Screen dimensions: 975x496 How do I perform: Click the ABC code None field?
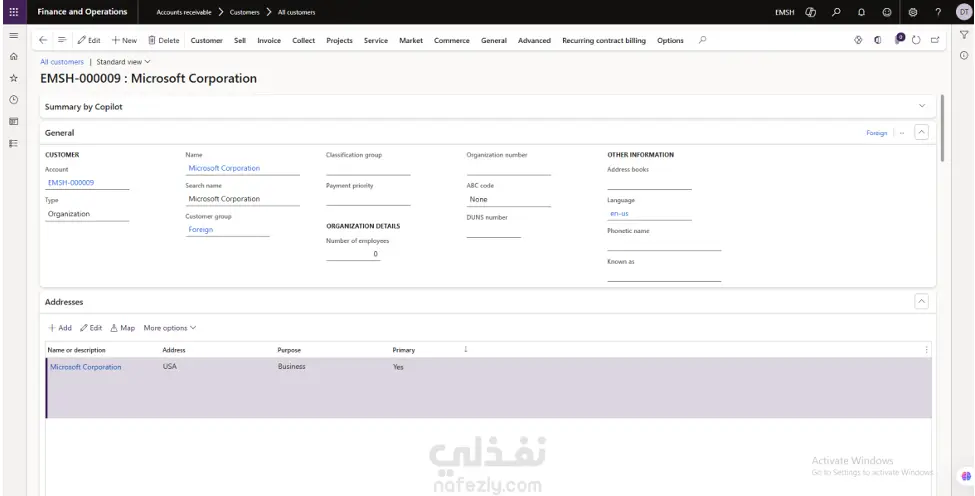coord(509,200)
